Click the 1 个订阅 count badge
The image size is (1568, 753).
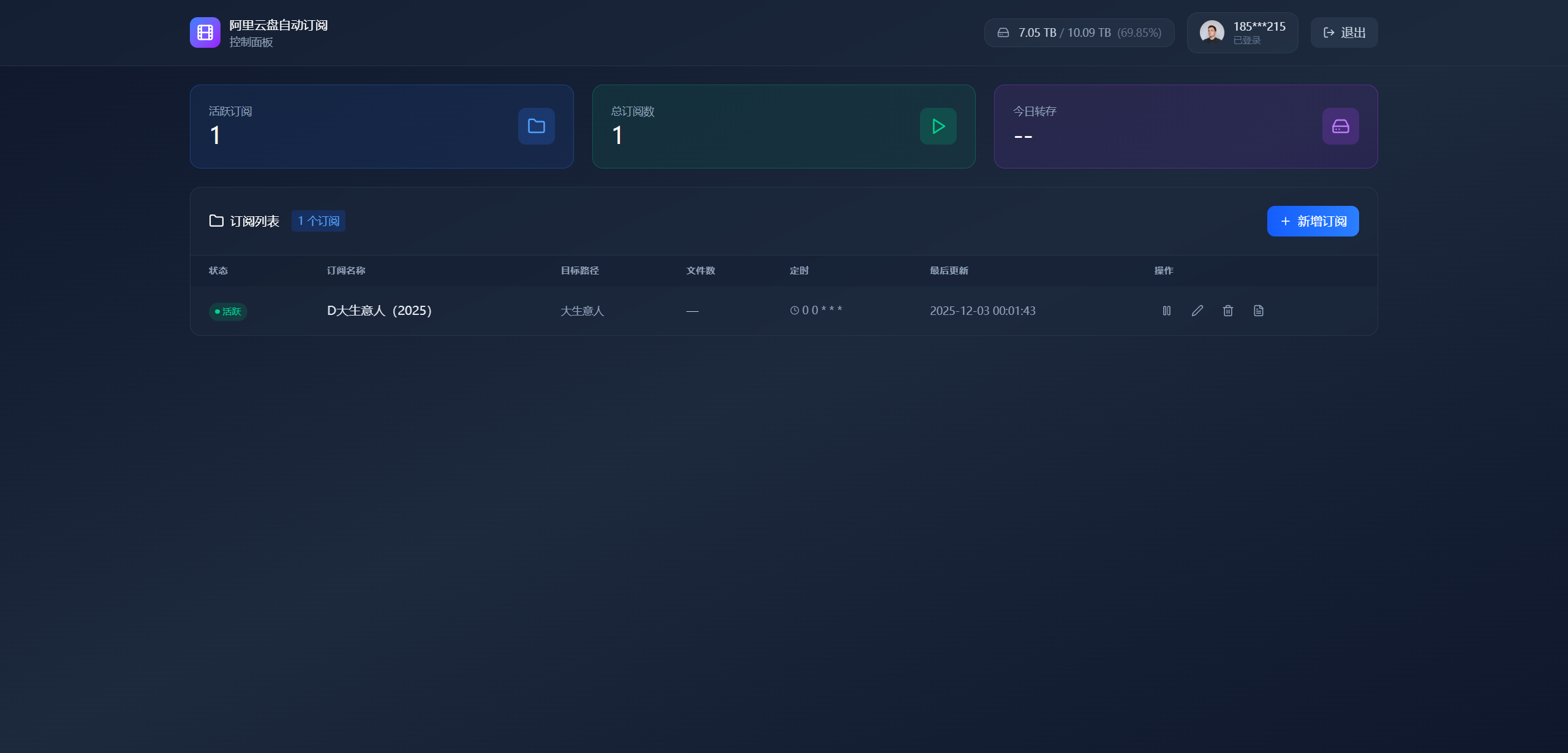pos(318,221)
